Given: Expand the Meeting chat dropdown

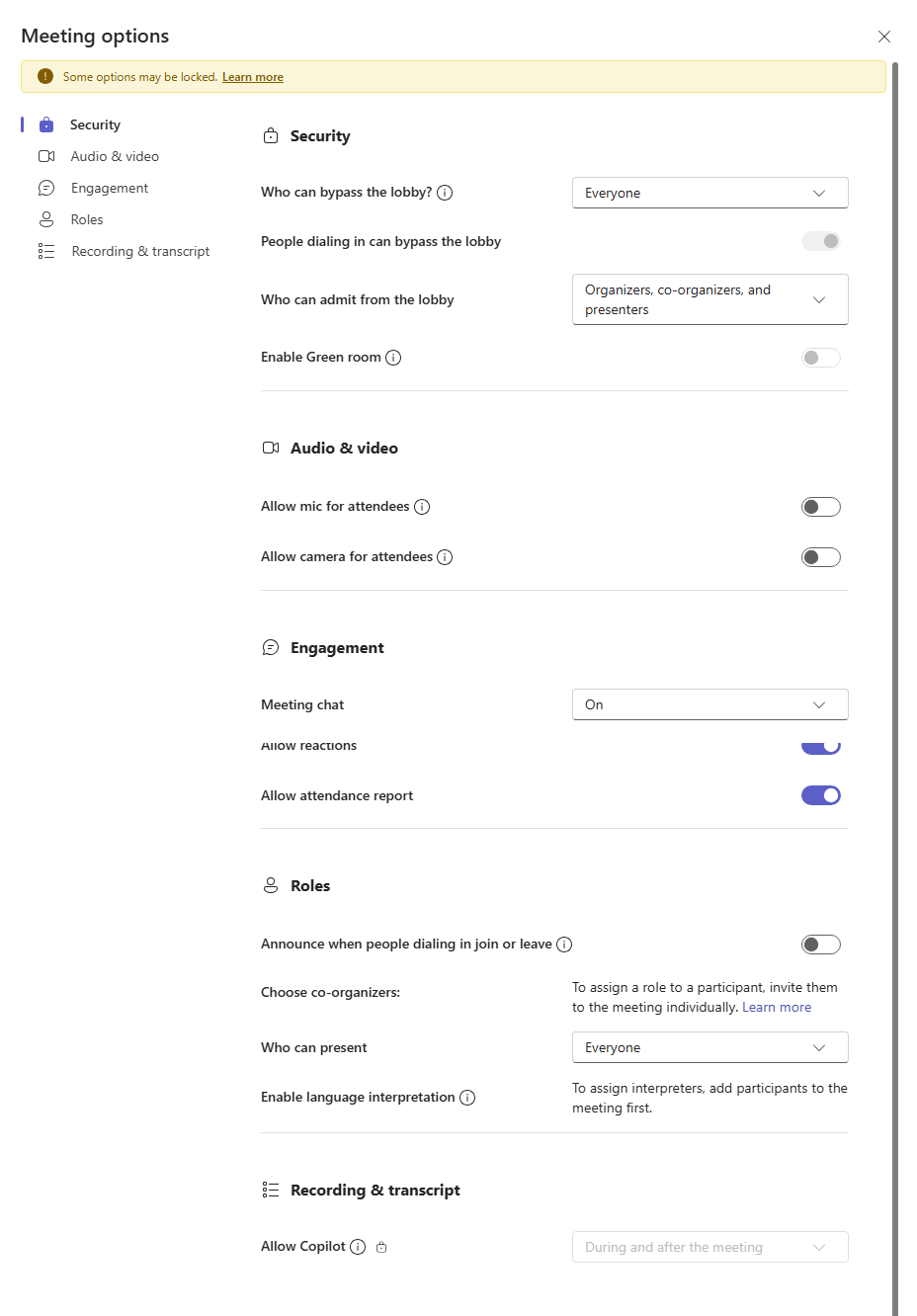Looking at the screenshot, I should (709, 704).
